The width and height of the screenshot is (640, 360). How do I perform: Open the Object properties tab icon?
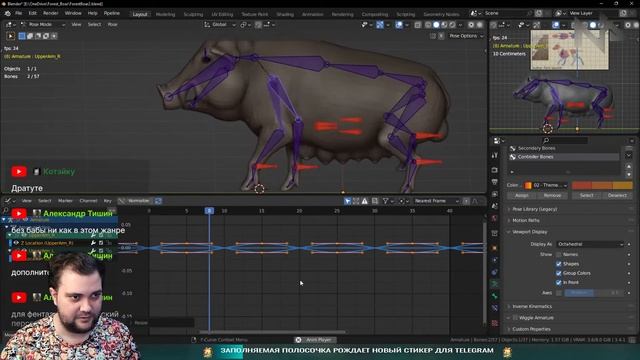(495, 248)
